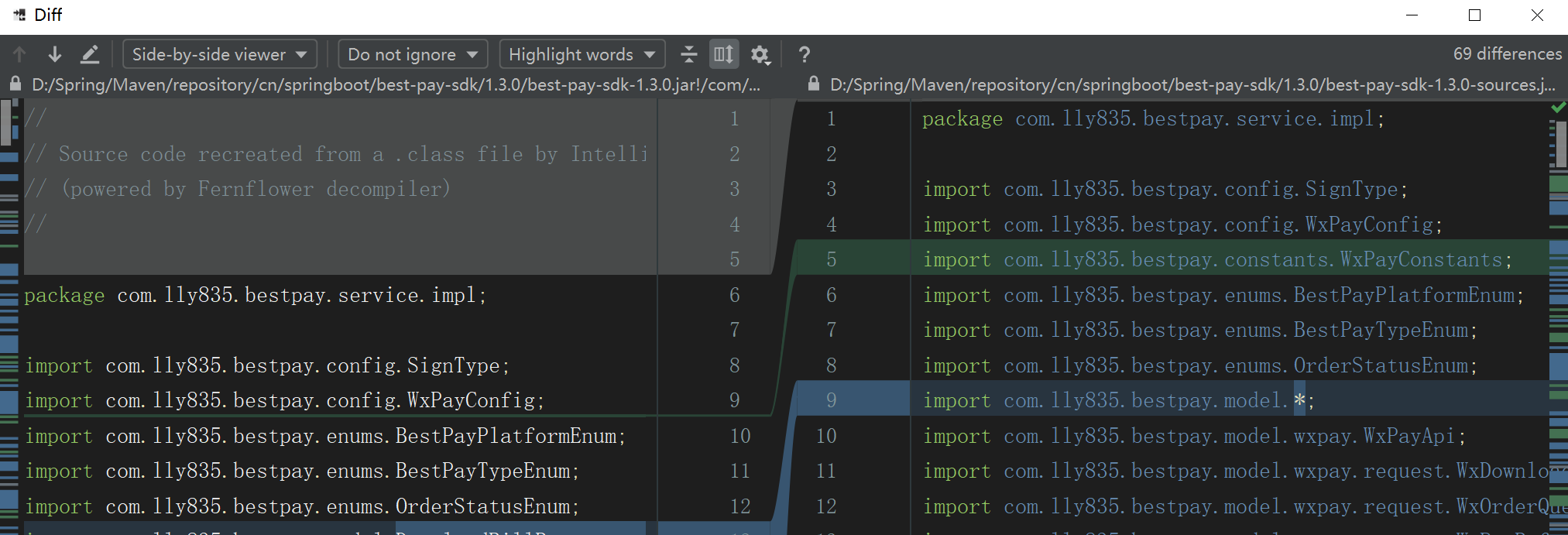Click right-side line number 9 in gutter
This screenshot has width=1568, height=535.
pyautogui.click(x=831, y=400)
